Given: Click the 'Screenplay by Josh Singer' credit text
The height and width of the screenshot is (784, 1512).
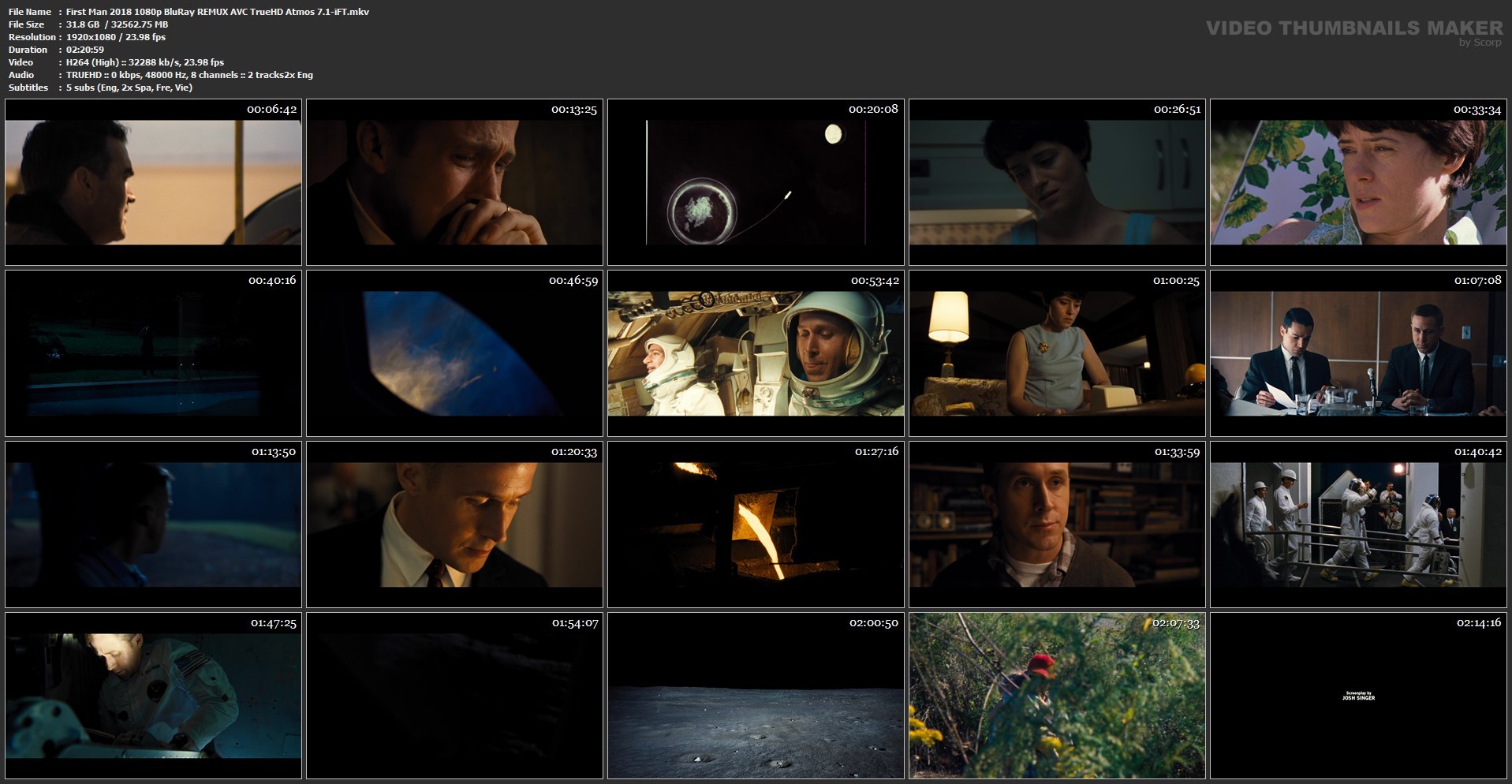Looking at the screenshot, I should pos(1358,696).
